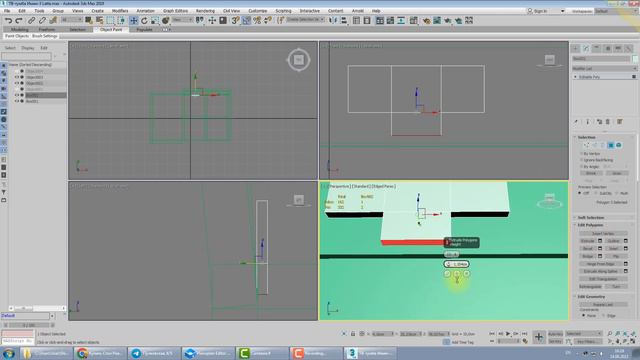Toggle the Percent Snap icon
The width and height of the screenshot is (640, 360).
257,20
